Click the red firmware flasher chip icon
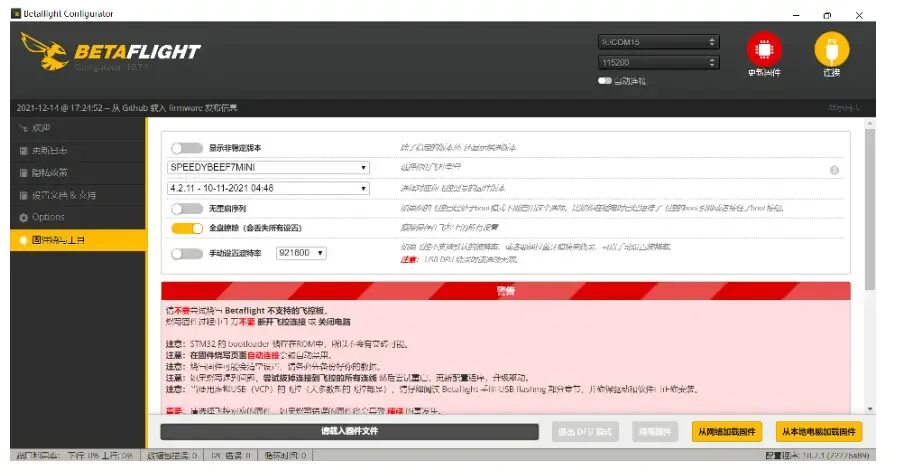Image resolution: width=898 pixels, height=473 pixels. point(764,49)
